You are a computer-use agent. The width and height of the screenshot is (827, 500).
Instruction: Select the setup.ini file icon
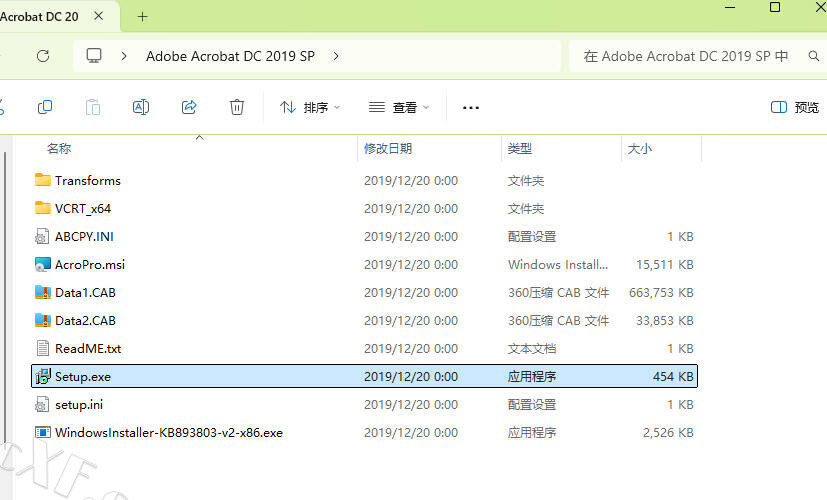(43, 405)
